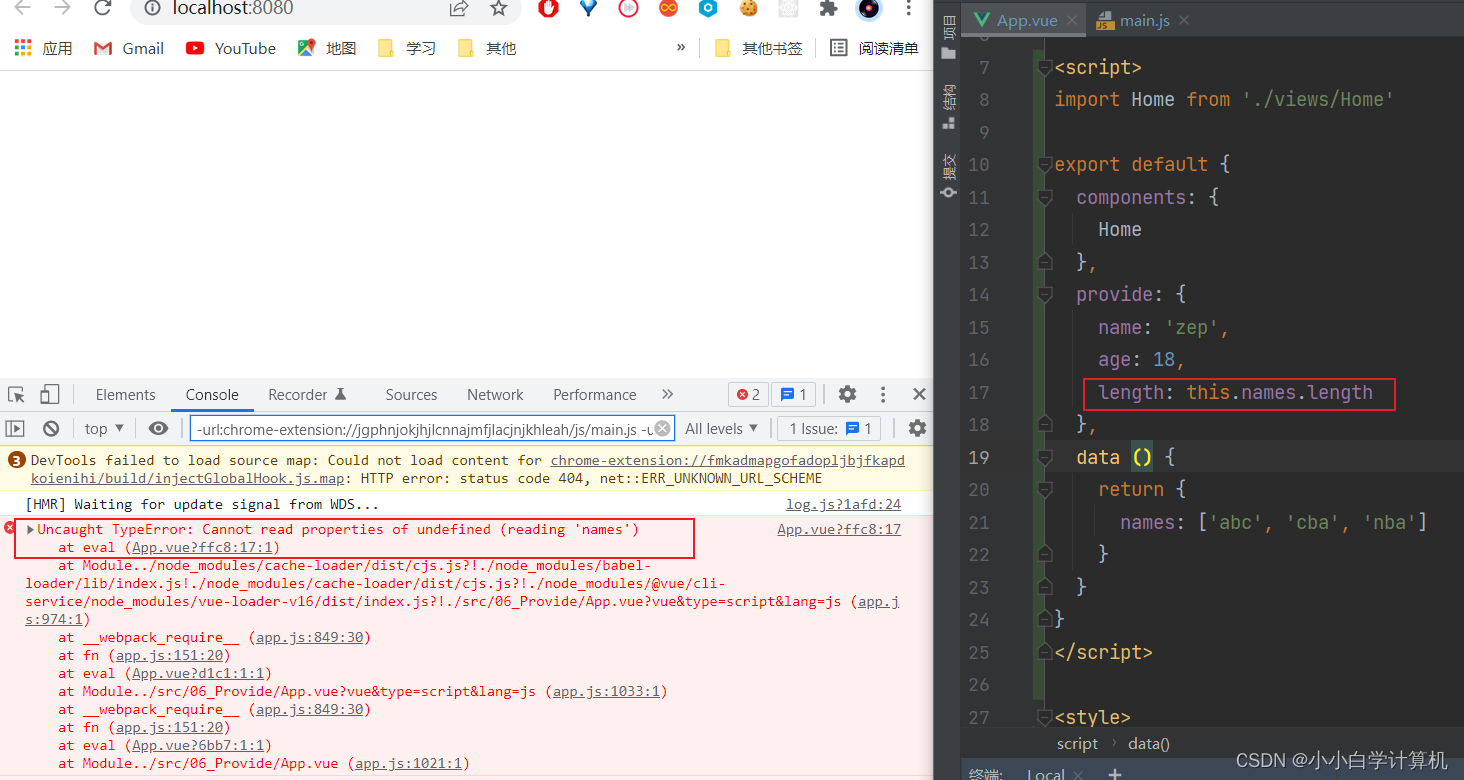This screenshot has height=780, width=1464.
Task: Open the App.vue?ffc8:17 source link
Action: (839, 530)
